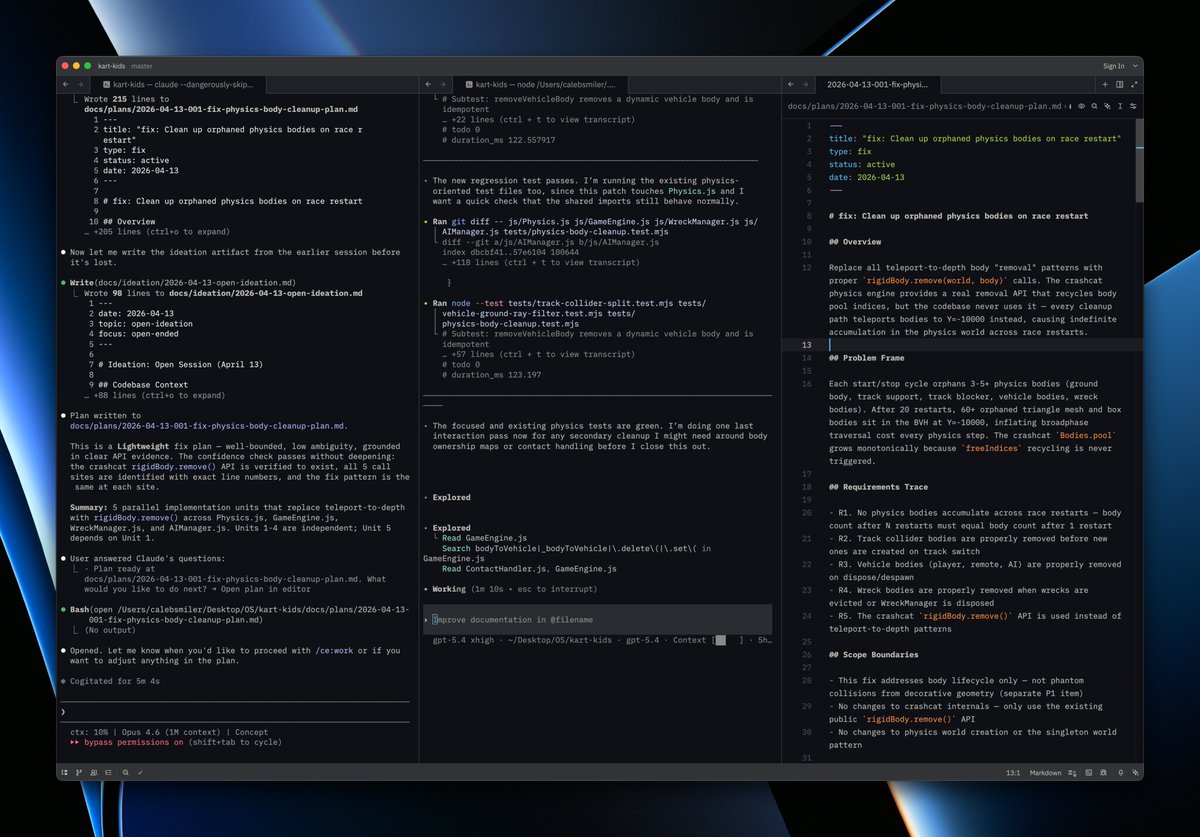Open notifications bell icon in status bar
The width and height of the screenshot is (1200, 837).
click(x=1121, y=773)
